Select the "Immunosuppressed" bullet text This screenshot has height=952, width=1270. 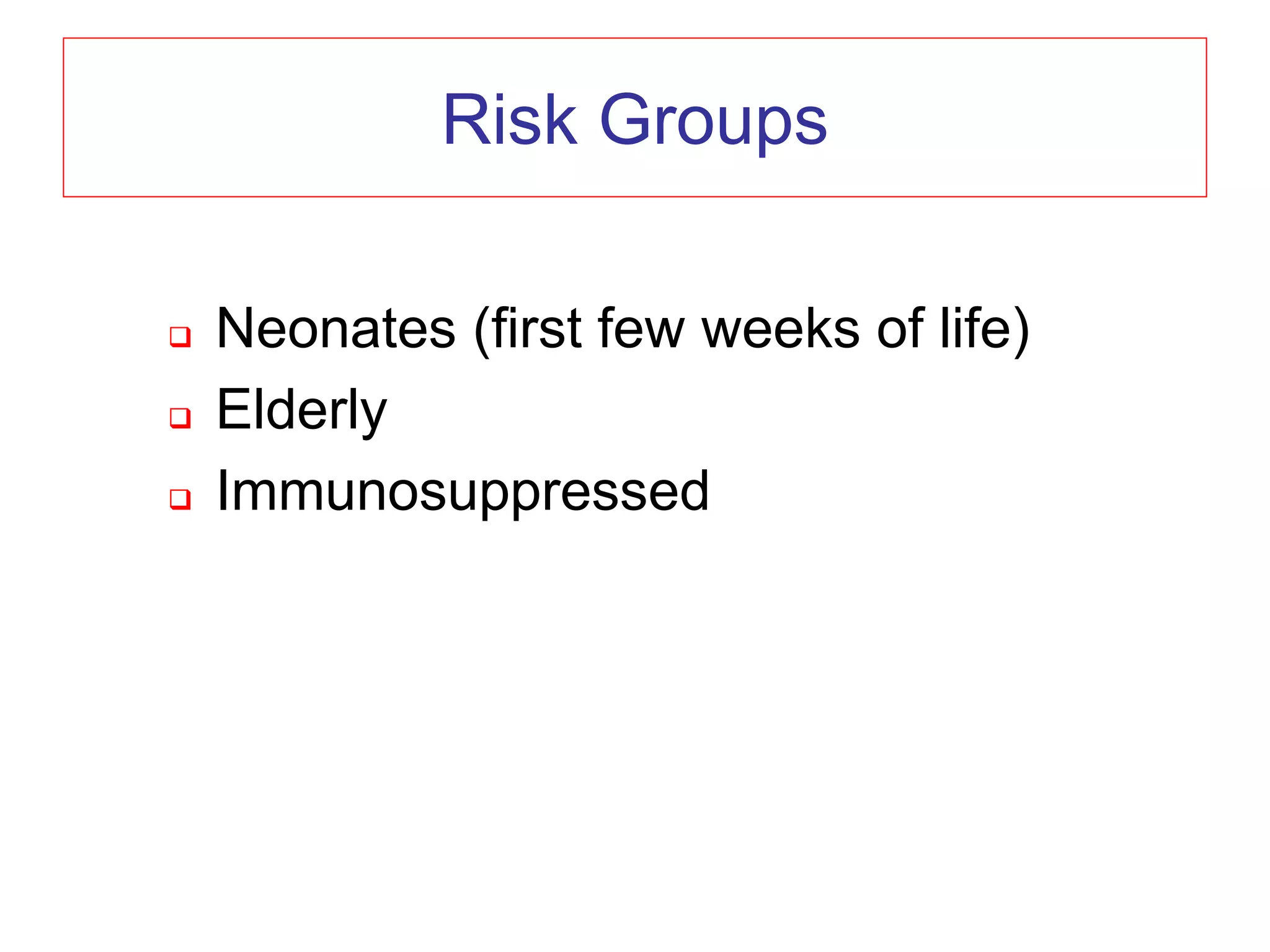point(463,491)
